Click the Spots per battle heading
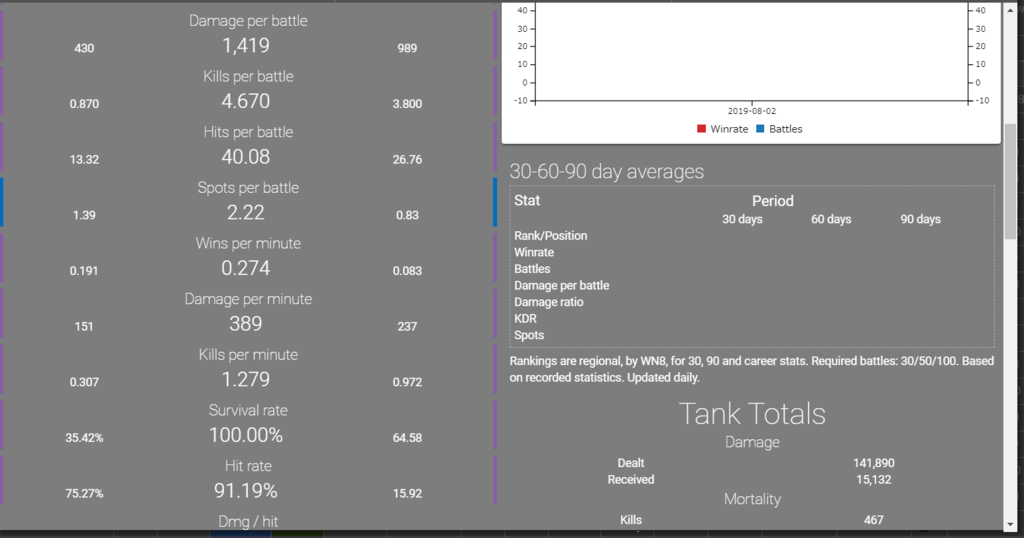This screenshot has width=1024, height=538. tap(246, 188)
